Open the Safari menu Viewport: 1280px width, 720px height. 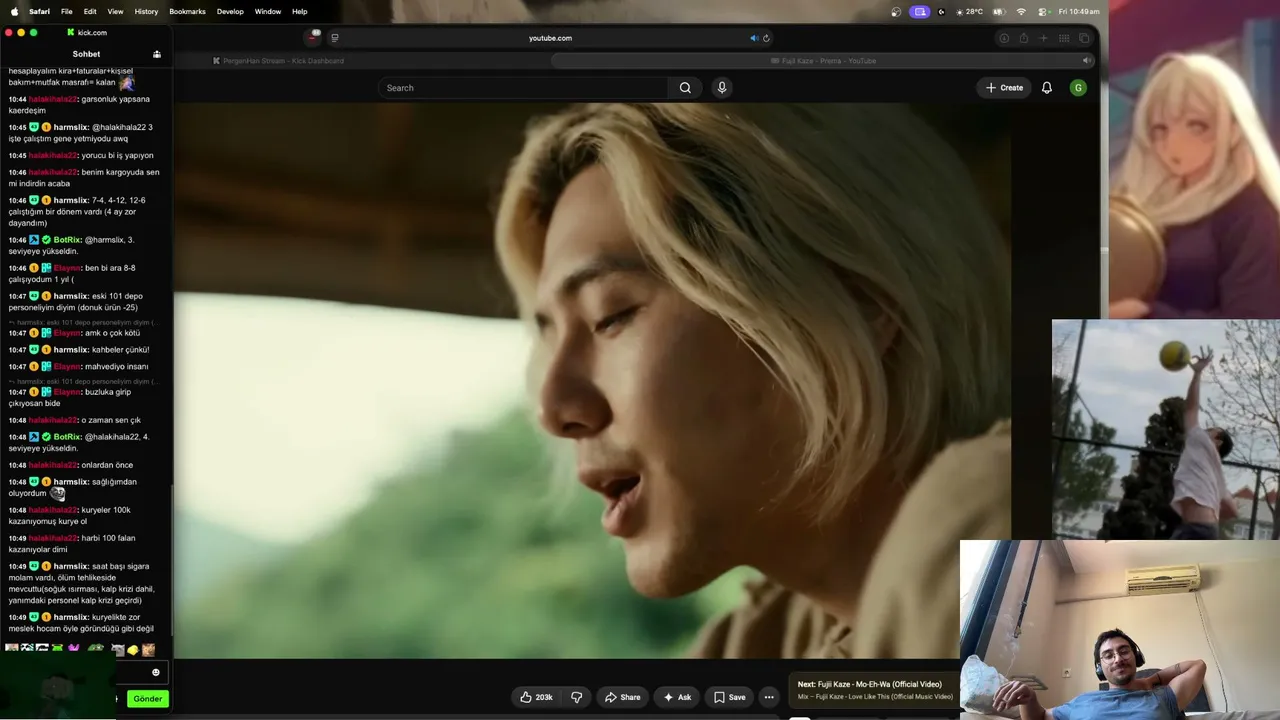click(39, 11)
